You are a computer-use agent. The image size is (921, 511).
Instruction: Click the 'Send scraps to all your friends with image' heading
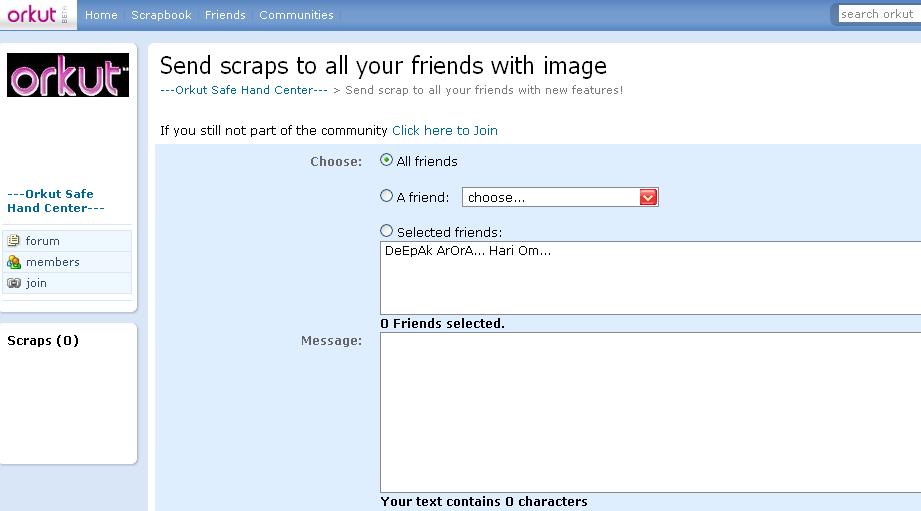(x=383, y=65)
